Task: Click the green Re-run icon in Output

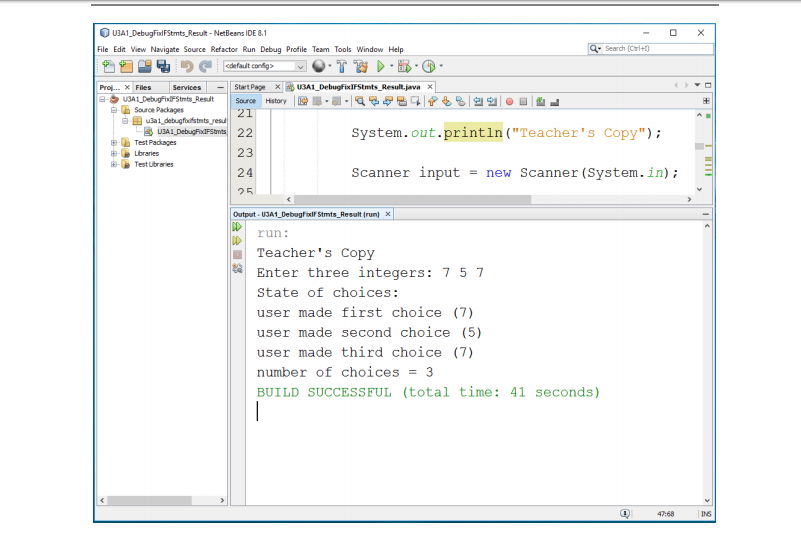Action: (x=237, y=226)
